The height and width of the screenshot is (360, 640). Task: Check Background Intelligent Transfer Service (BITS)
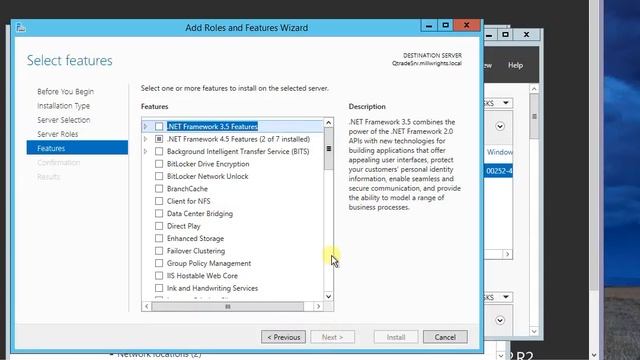click(x=159, y=151)
